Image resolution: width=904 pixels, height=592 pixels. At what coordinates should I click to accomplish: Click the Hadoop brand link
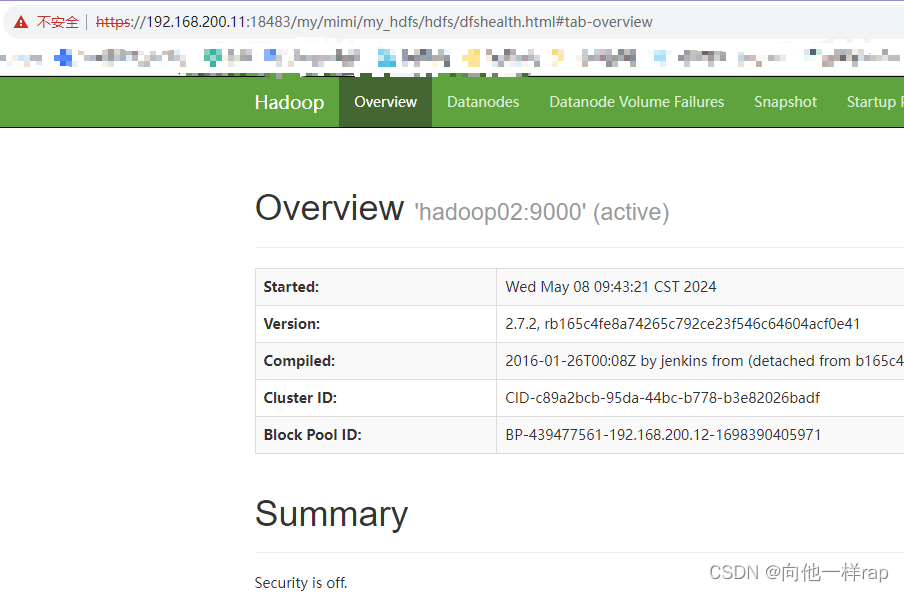click(x=289, y=102)
